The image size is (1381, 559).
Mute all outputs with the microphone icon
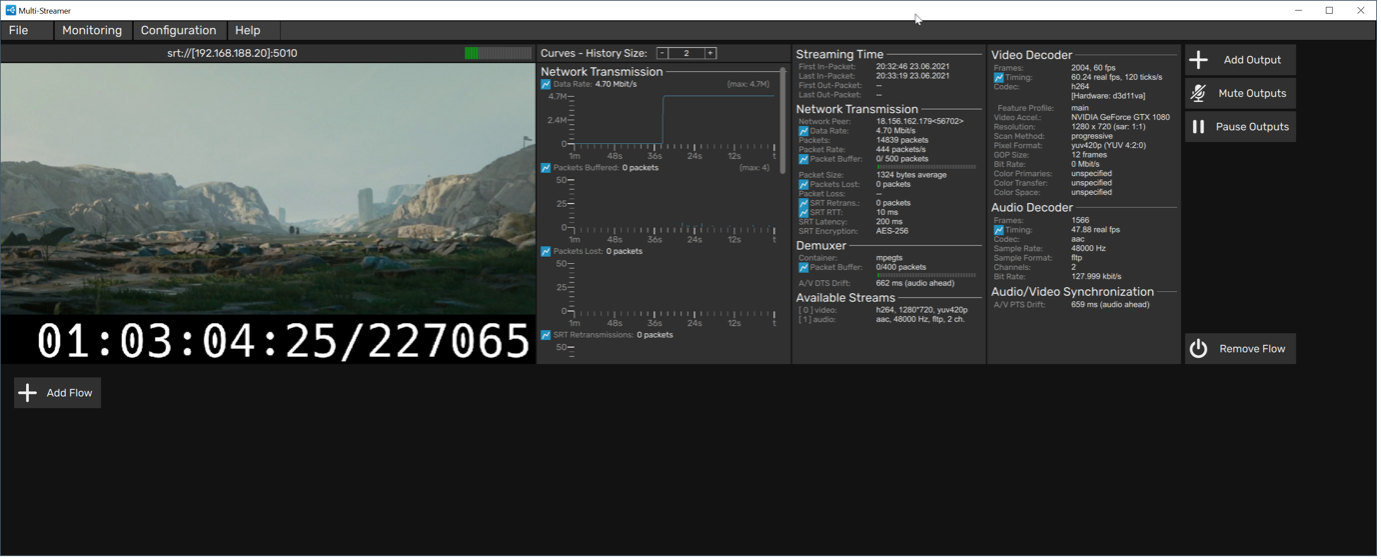[x=1199, y=94]
